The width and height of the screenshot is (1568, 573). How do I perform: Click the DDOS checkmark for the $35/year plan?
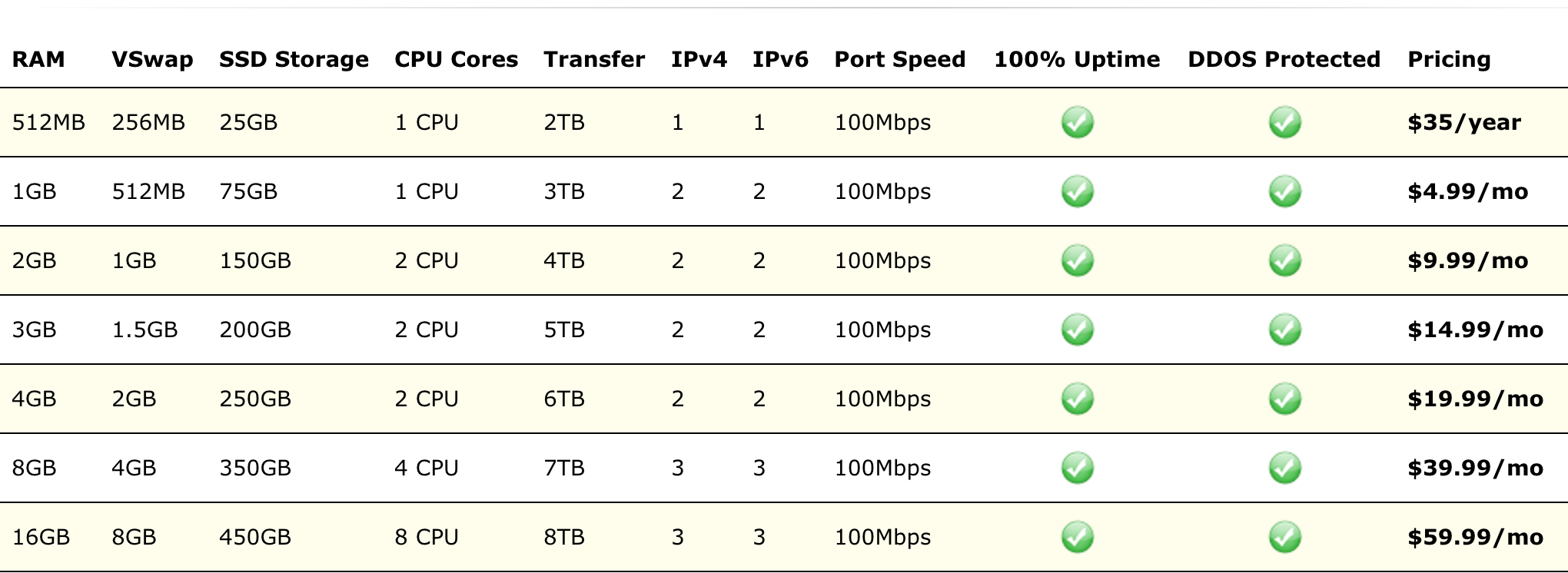tap(1284, 122)
